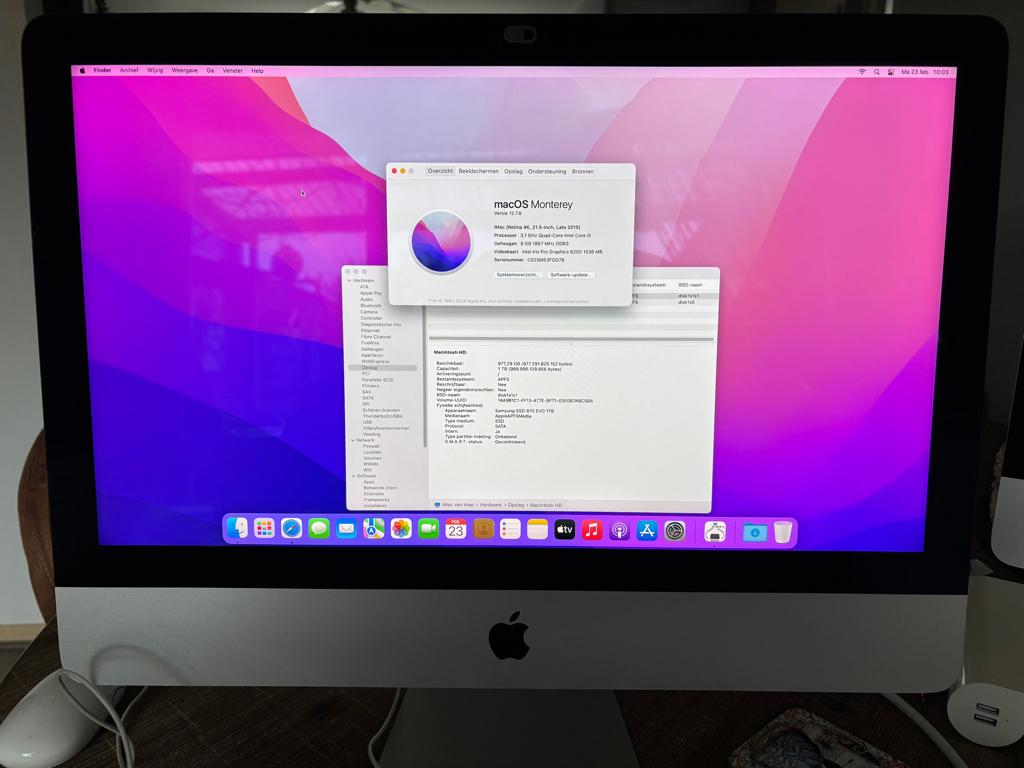1024x768 pixels.
Task: Collapse the Hardware section
Action: [x=350, y=281]
